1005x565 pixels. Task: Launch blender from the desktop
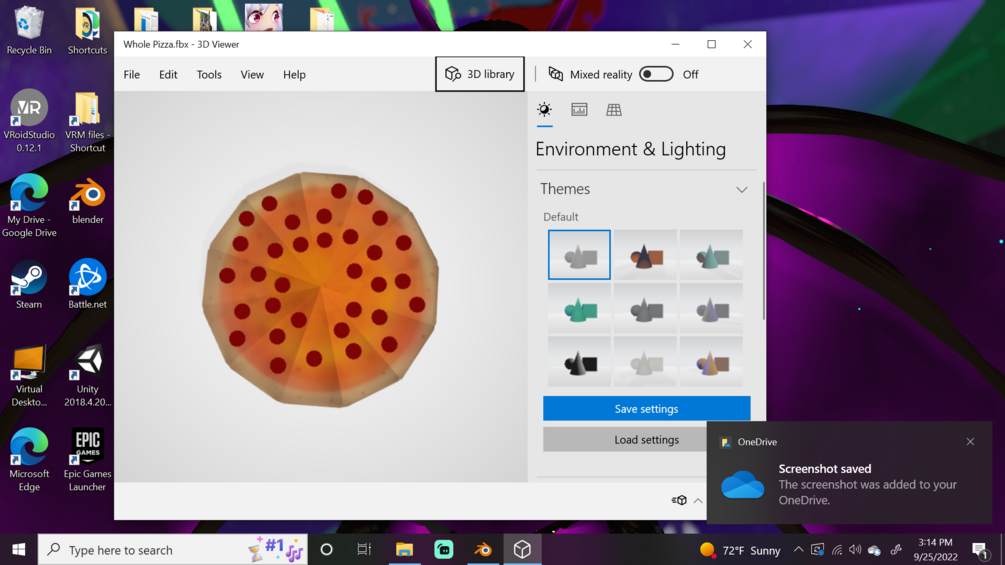(87, 200)
